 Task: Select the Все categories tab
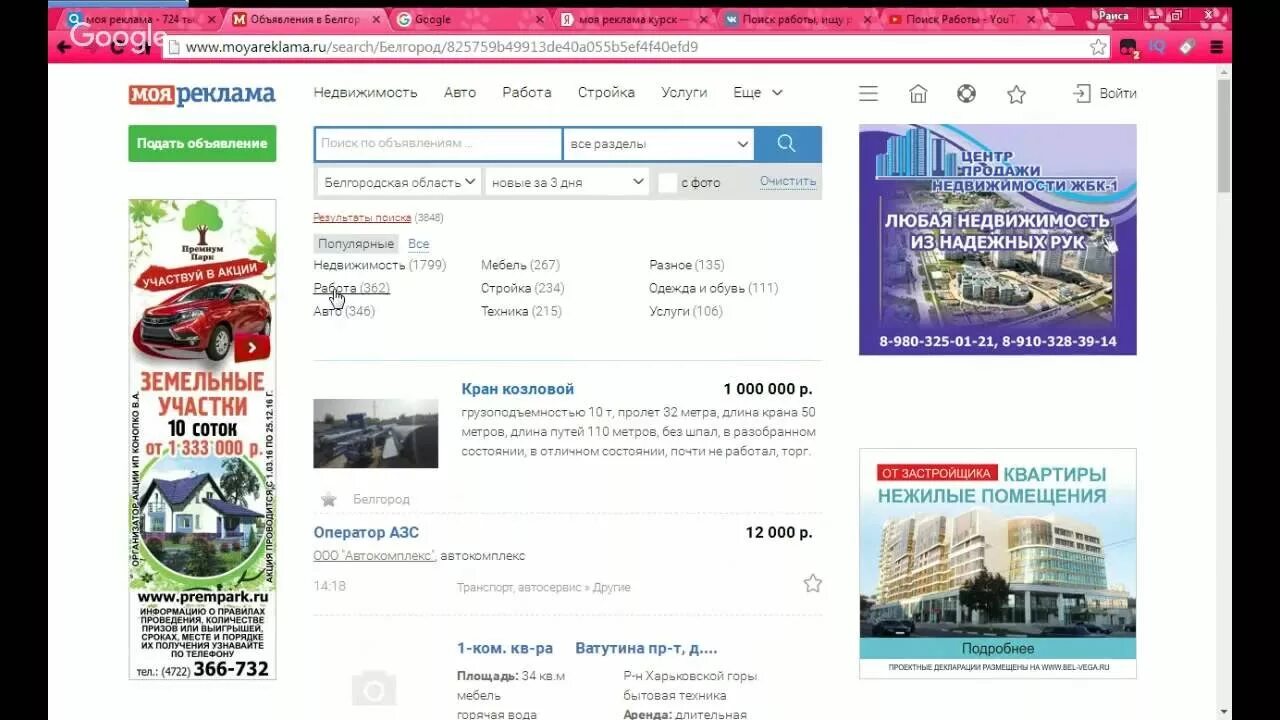[418, 244]
